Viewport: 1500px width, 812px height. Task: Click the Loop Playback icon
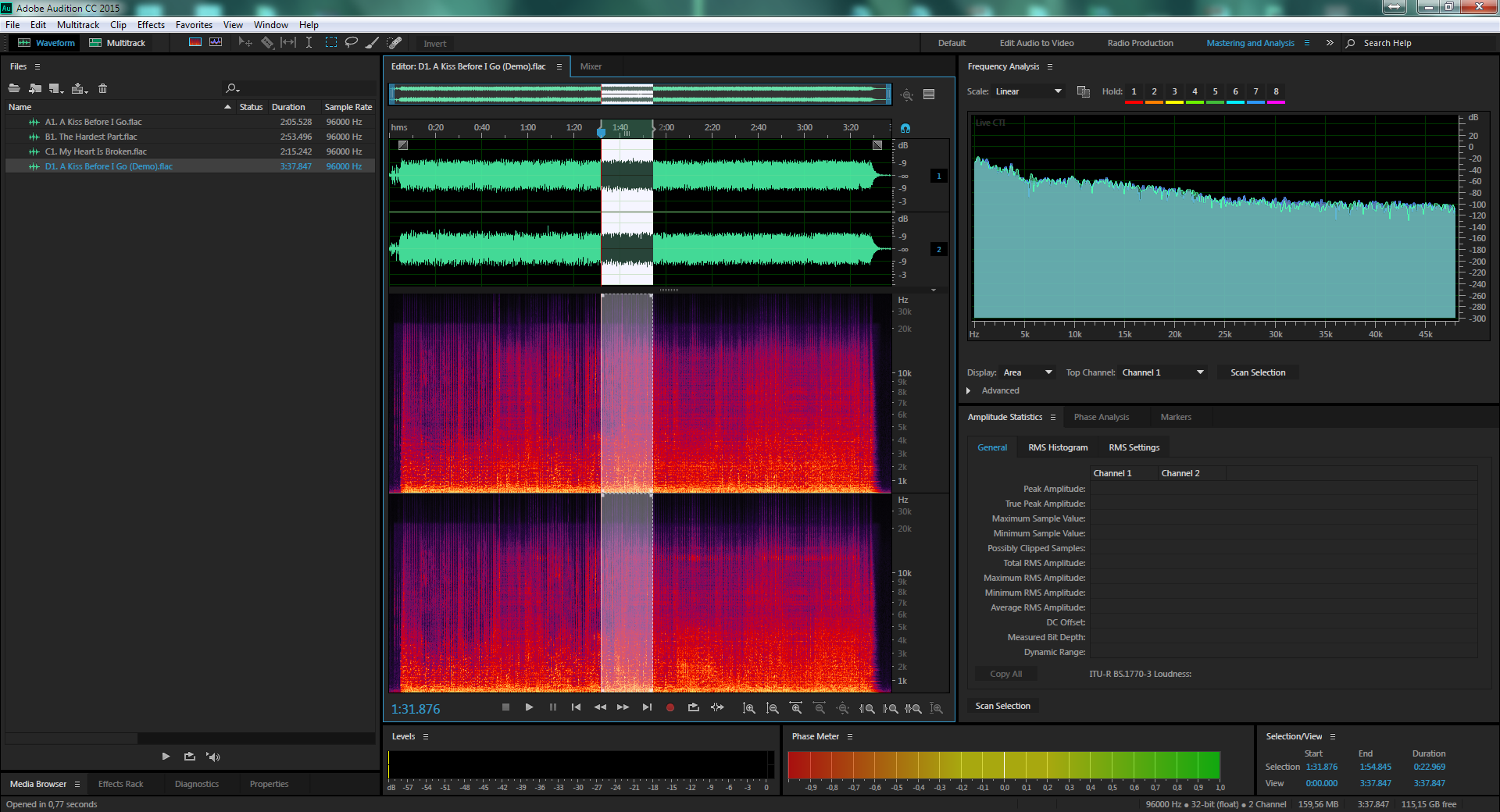pyautogui.click(x=693, y=707)
